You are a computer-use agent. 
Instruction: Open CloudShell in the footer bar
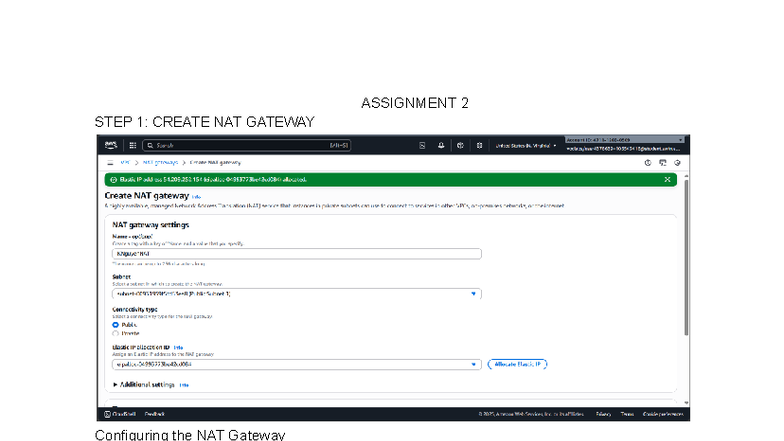click(120, 414)
